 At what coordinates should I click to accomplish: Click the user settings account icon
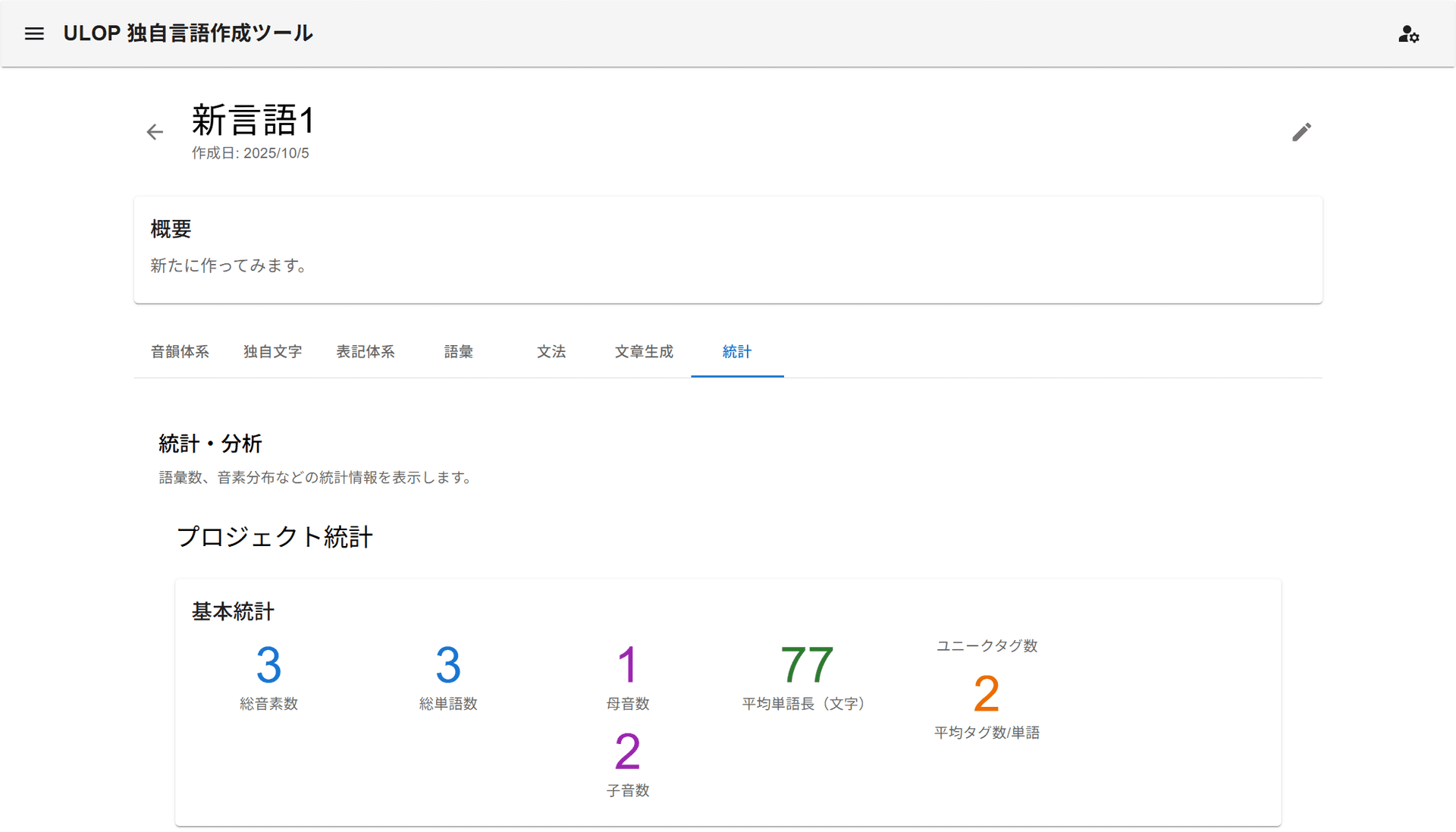pos(1408,34)
